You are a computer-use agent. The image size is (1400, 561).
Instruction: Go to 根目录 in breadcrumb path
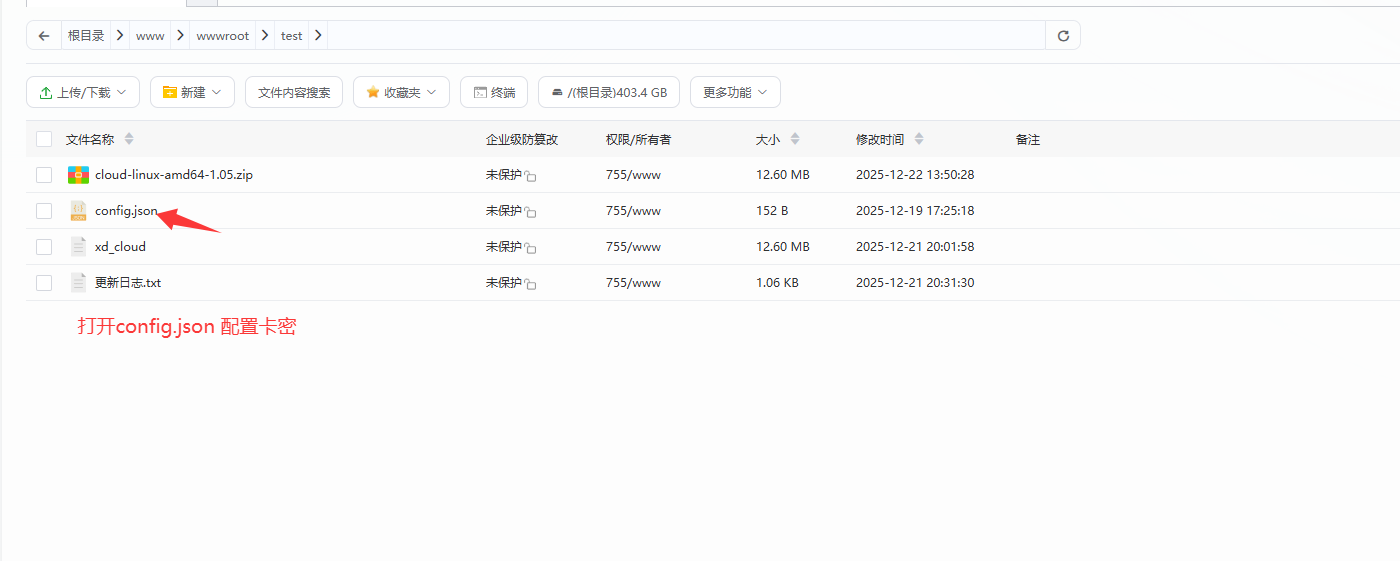[x=86, y=36]
